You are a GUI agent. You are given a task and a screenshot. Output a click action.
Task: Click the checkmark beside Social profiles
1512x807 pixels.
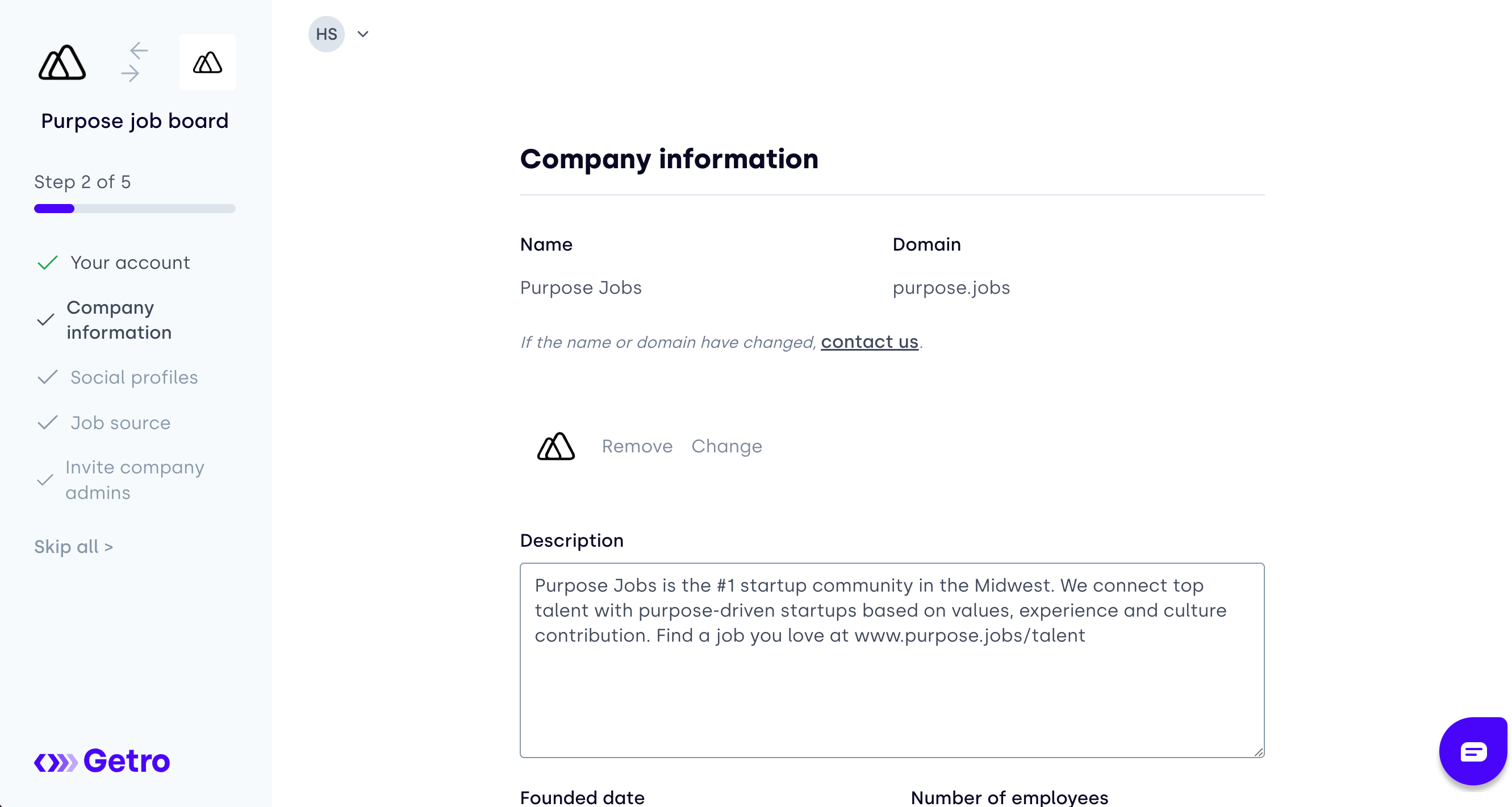(48, 377)
